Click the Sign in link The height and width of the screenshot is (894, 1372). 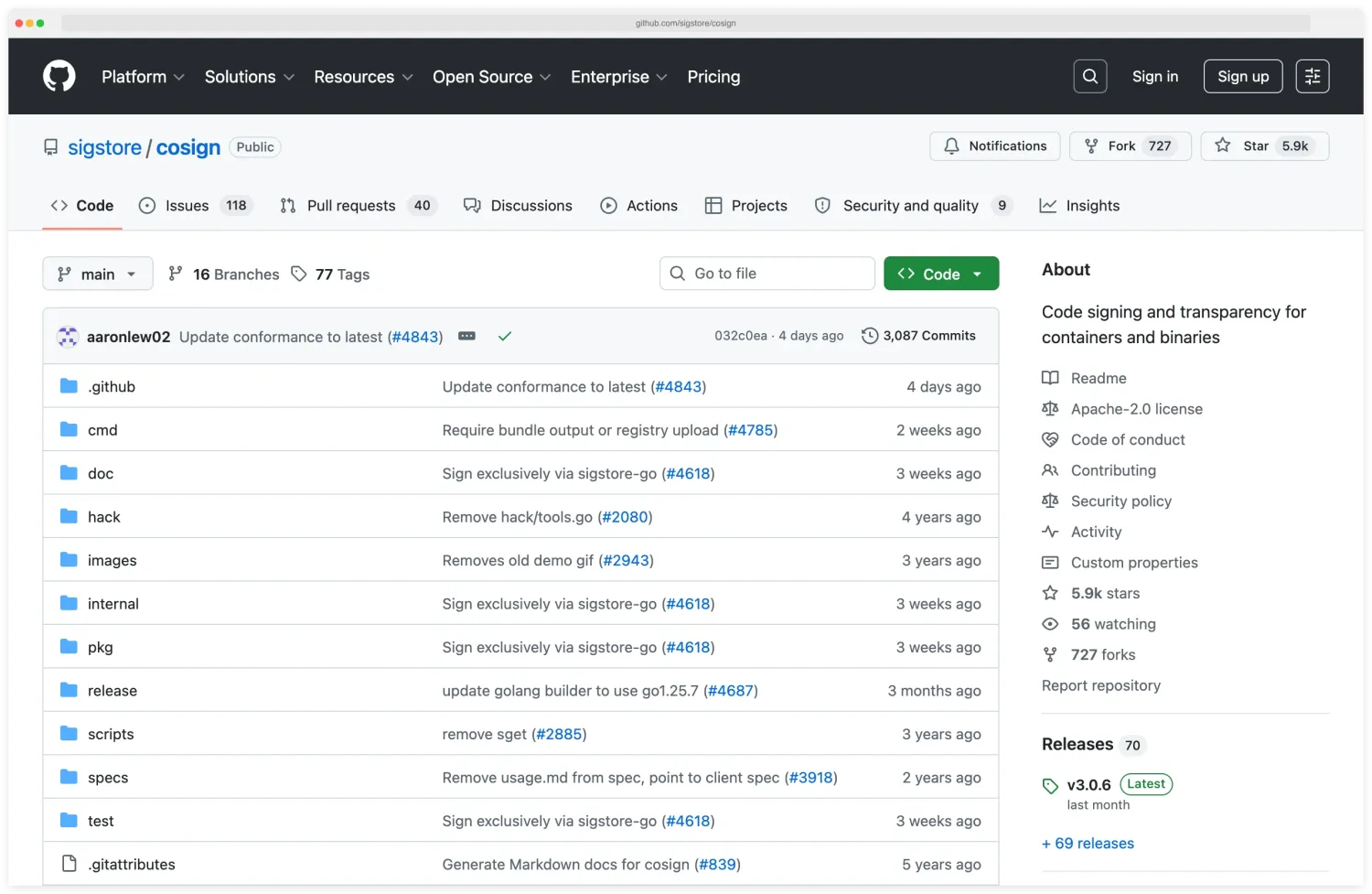point(1154,77)
